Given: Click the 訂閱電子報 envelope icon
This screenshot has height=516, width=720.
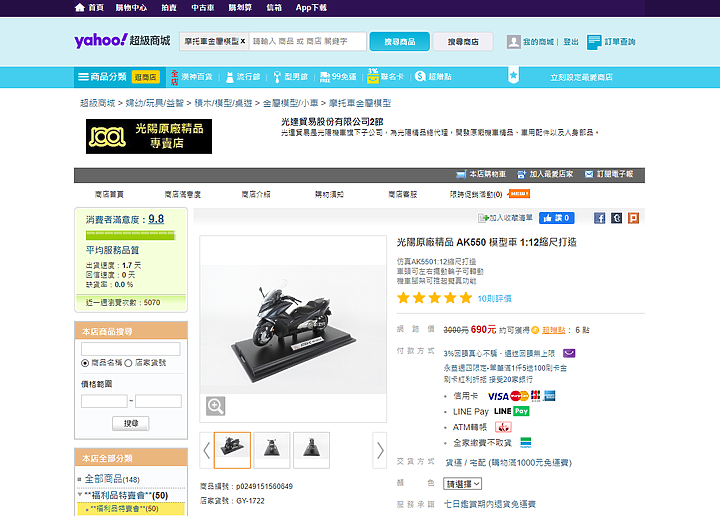Looking at the screenshot, I should click(x=589, y=174).
